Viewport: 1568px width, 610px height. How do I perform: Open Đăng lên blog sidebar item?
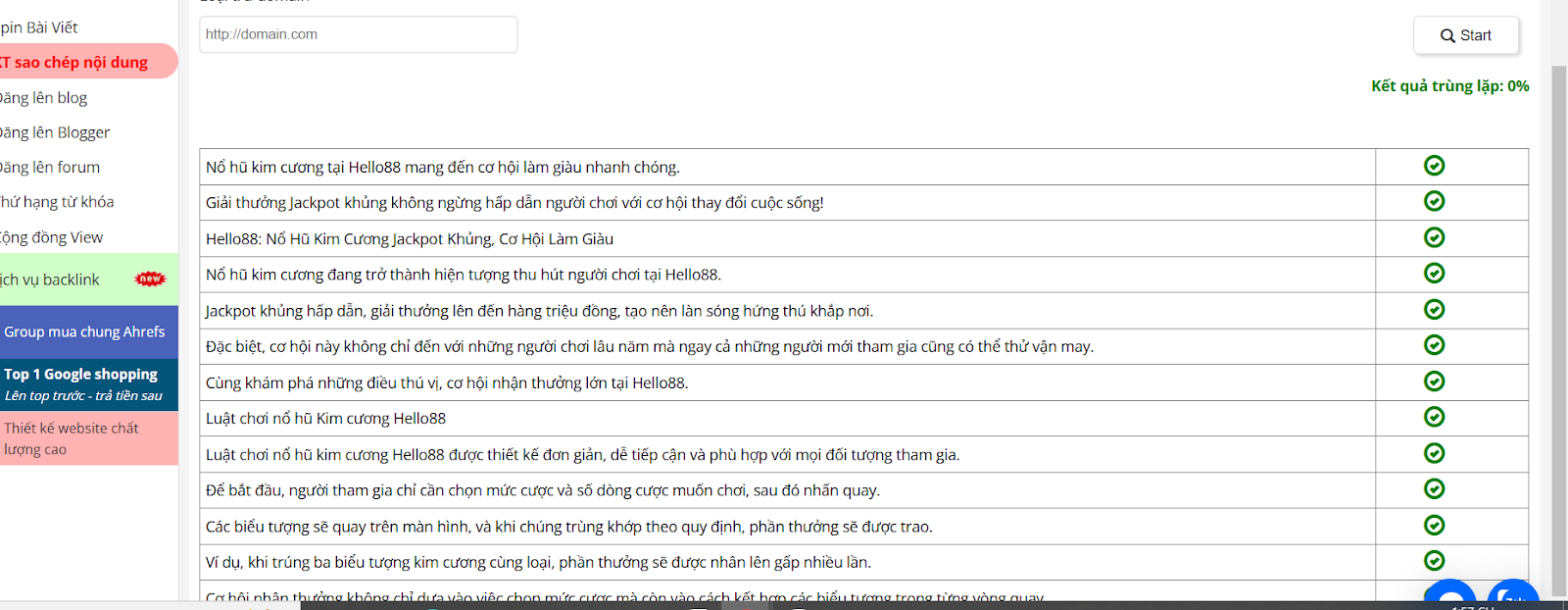[44, 98]
